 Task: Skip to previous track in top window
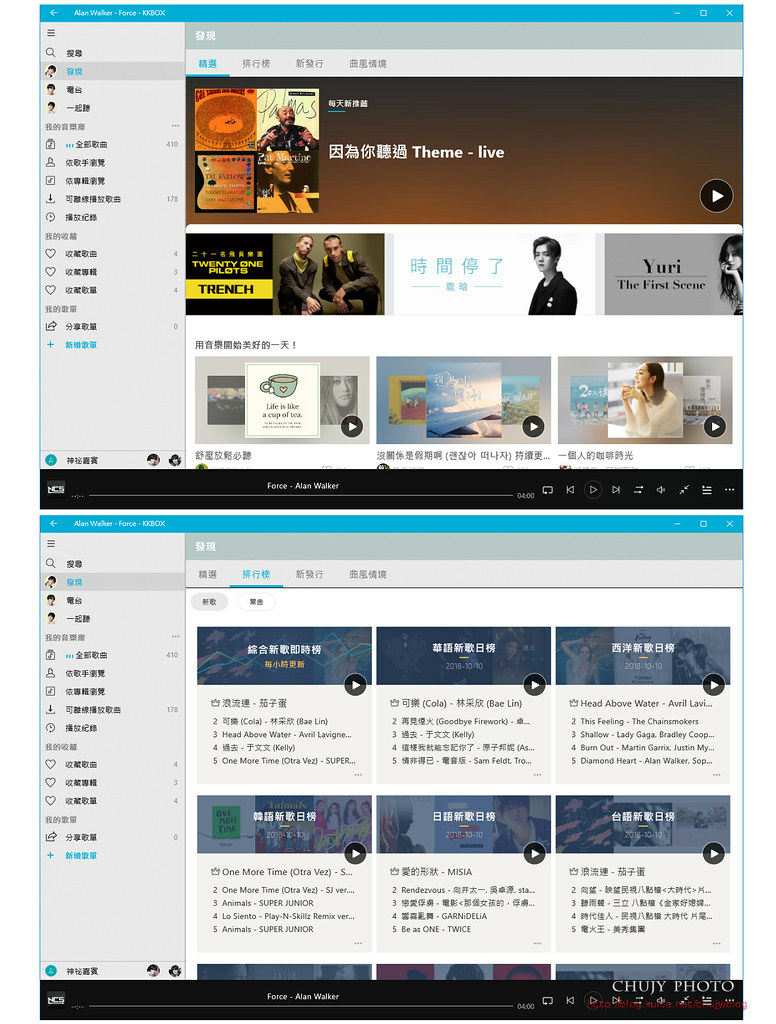click(570, 490)
